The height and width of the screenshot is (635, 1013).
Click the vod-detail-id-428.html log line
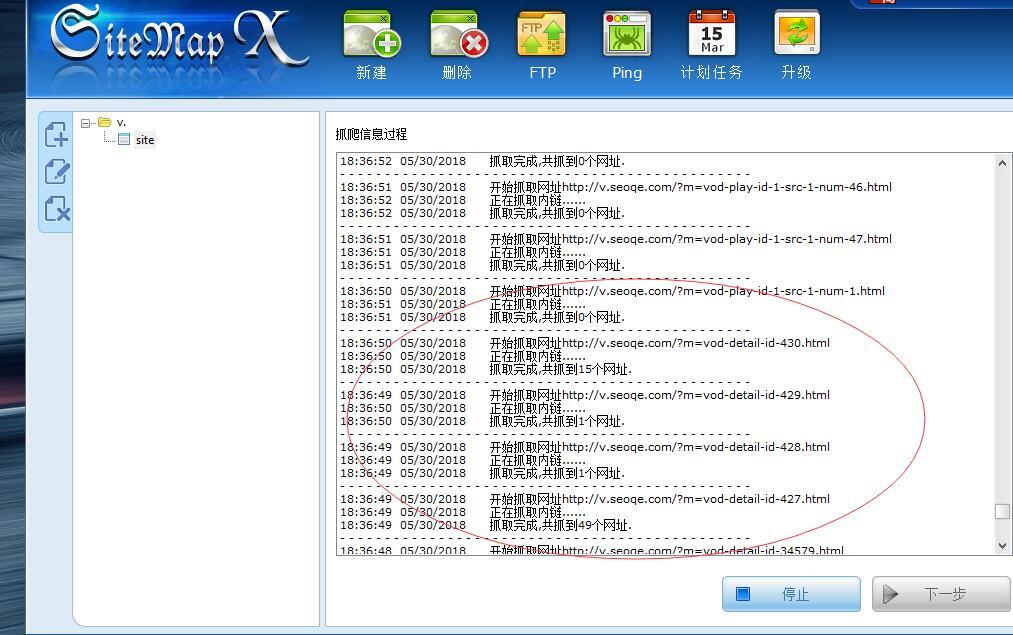(x=585, y=447)
